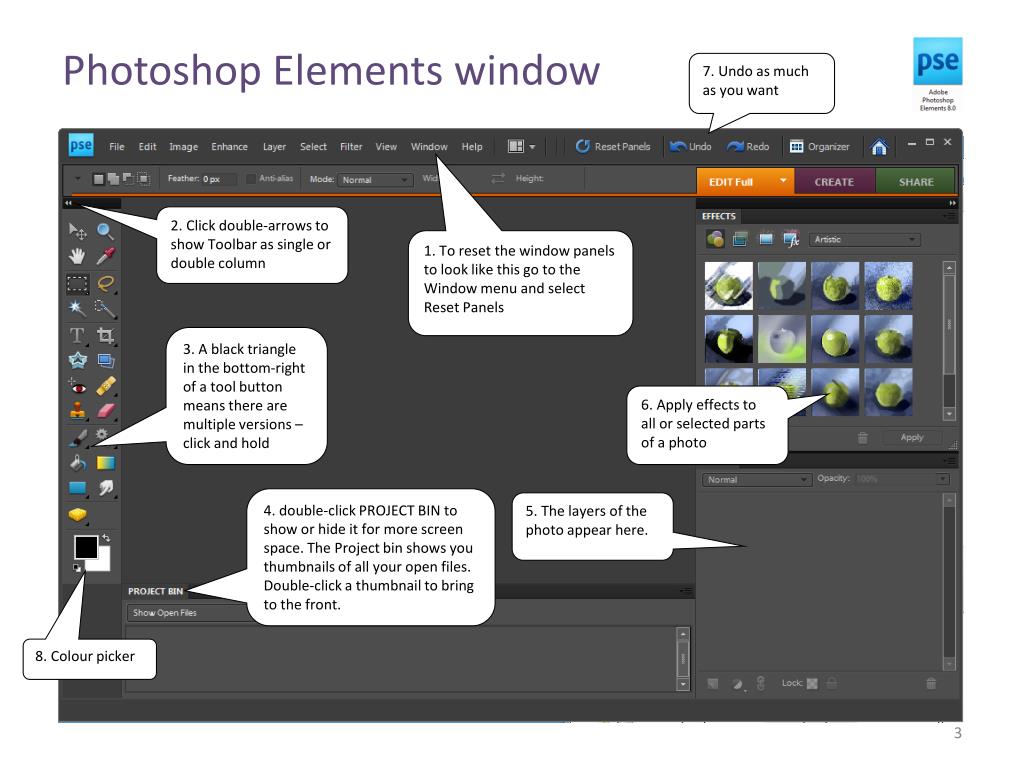Viewport: 1024px width, 768px height.
Task: Select the Move tool
Action: click(77, 231)
